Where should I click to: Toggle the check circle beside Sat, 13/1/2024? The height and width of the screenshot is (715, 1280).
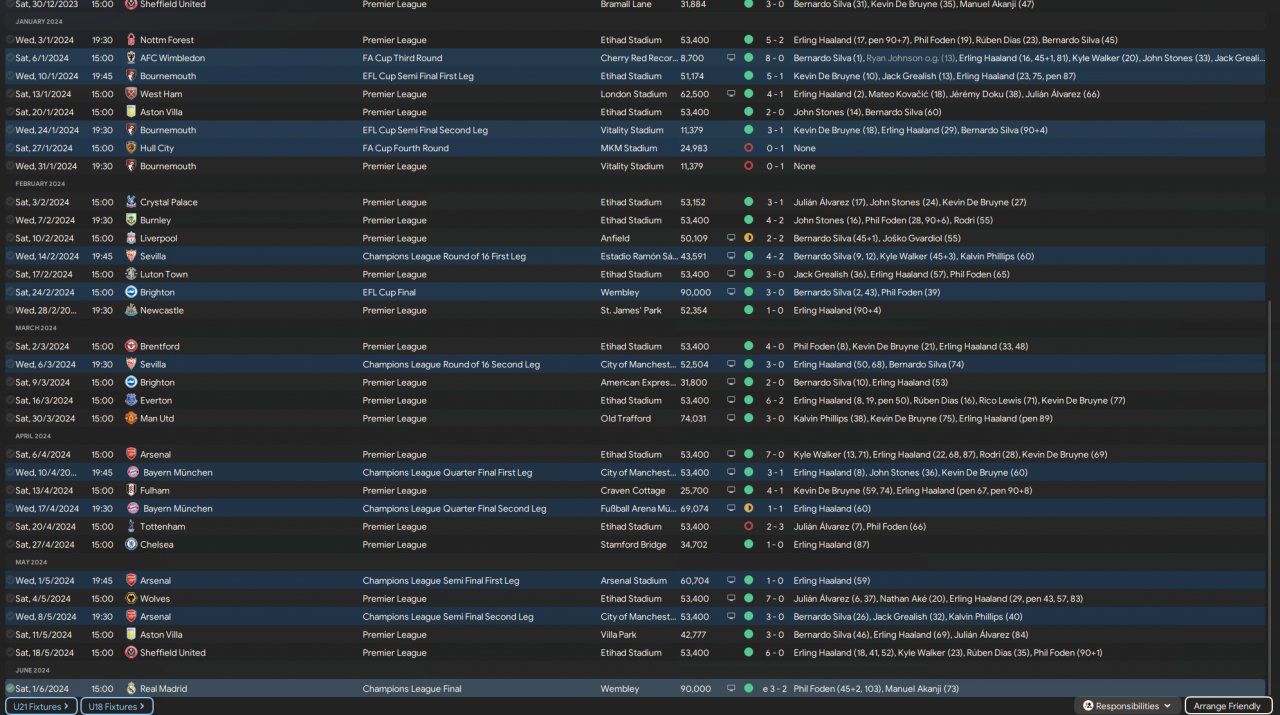[10, 94]
